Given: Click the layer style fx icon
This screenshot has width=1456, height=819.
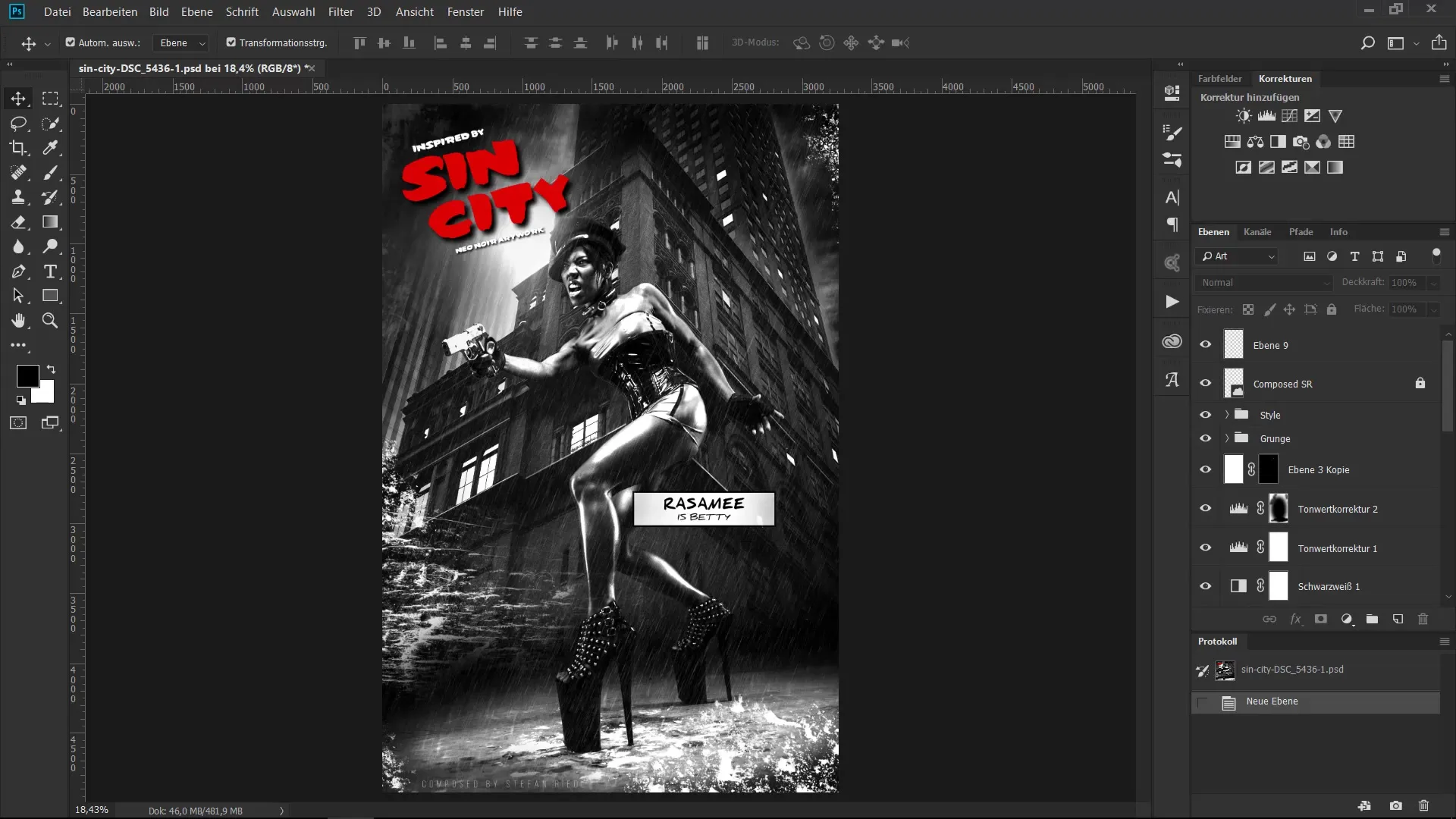Looking at the screenshot, I should click(1295, 620).
